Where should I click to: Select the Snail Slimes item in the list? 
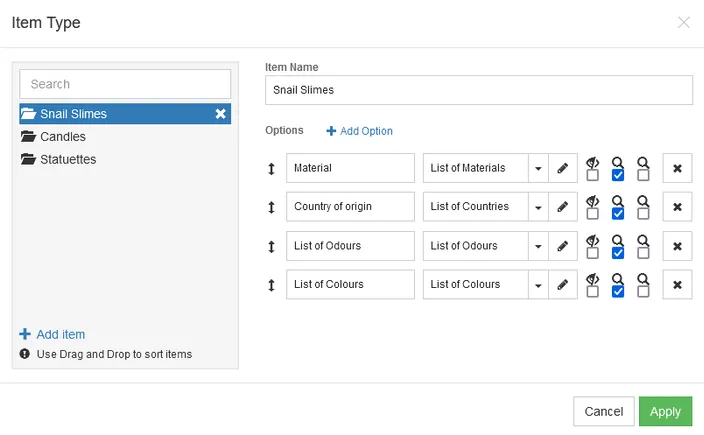pos(125,114)
